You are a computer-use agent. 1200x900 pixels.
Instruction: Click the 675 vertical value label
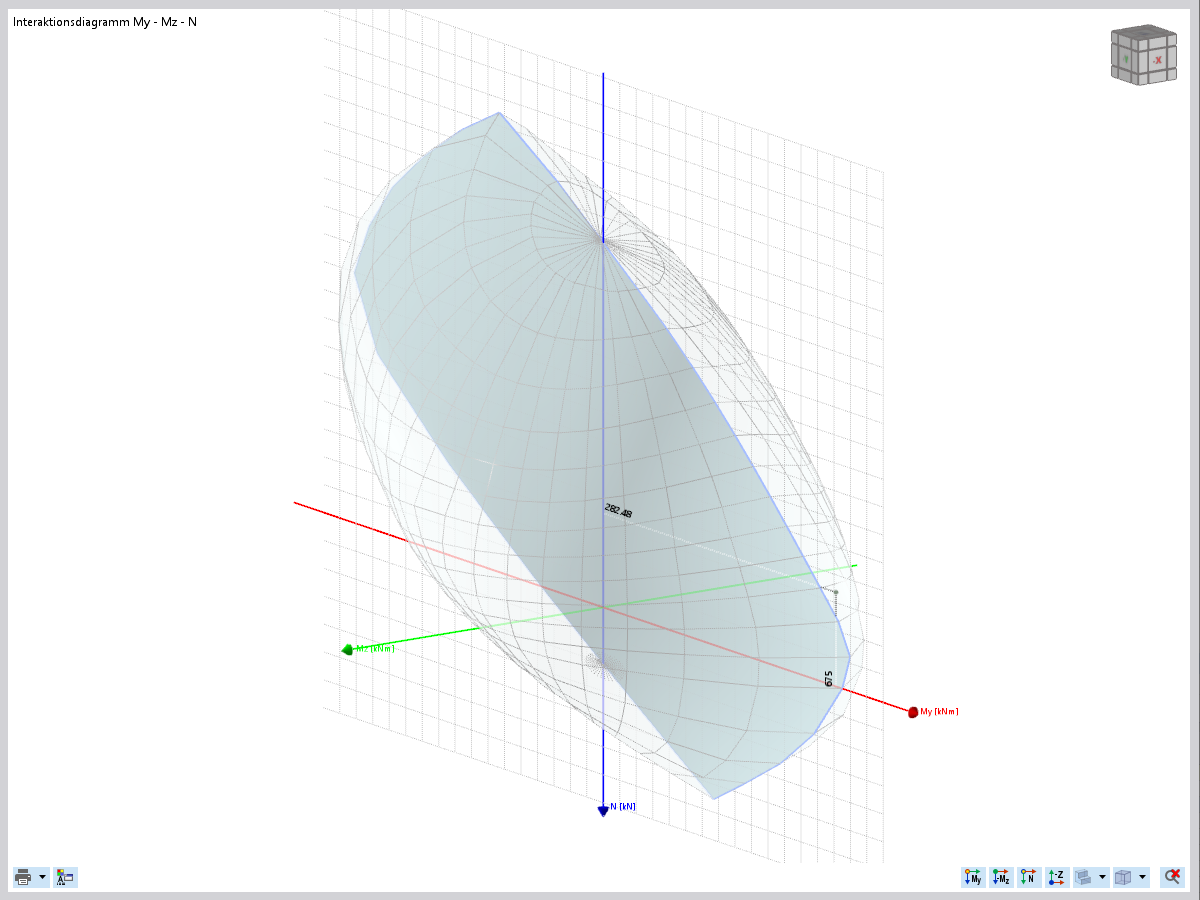829,679
